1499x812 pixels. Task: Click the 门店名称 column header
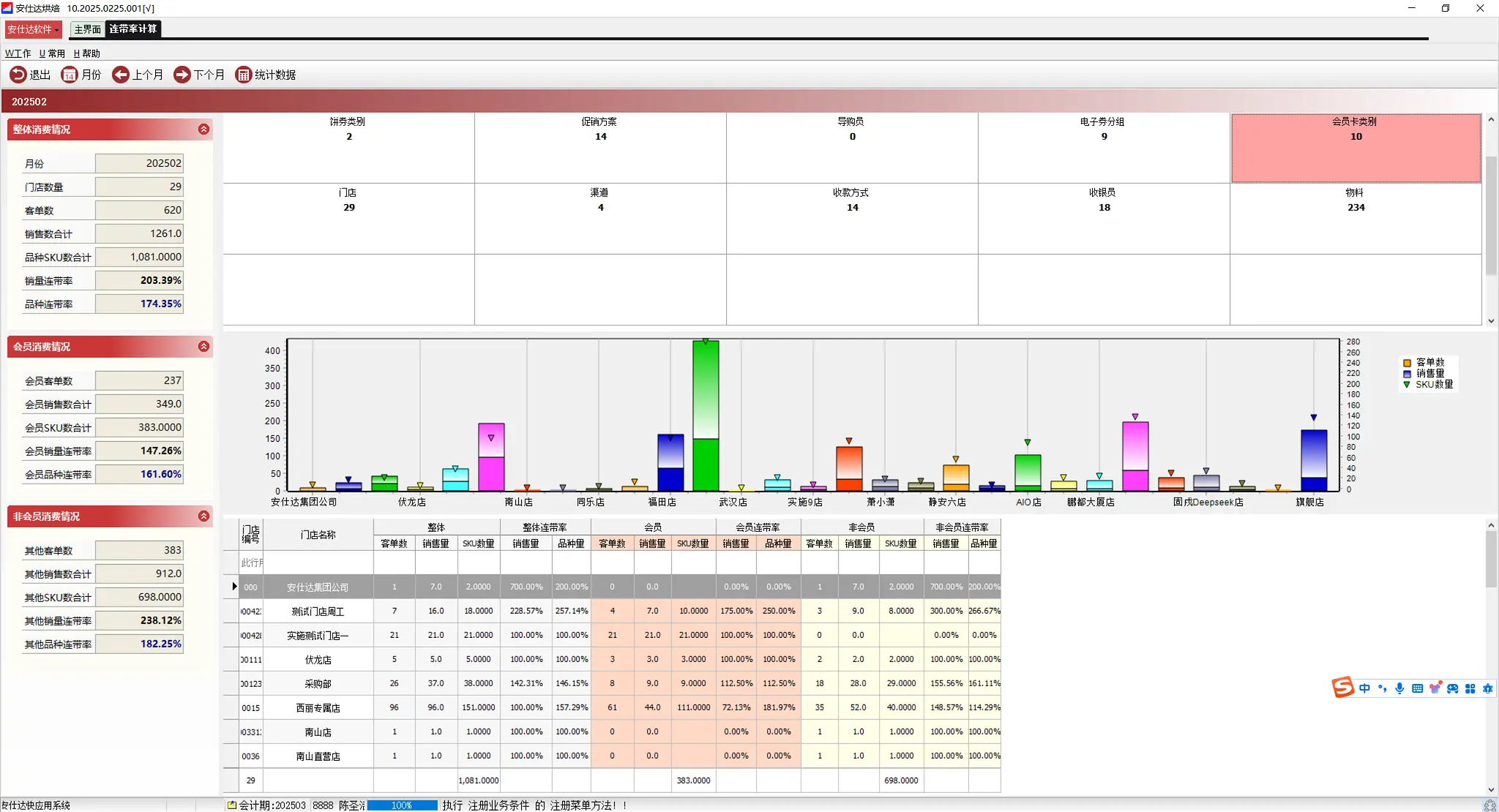318,535
